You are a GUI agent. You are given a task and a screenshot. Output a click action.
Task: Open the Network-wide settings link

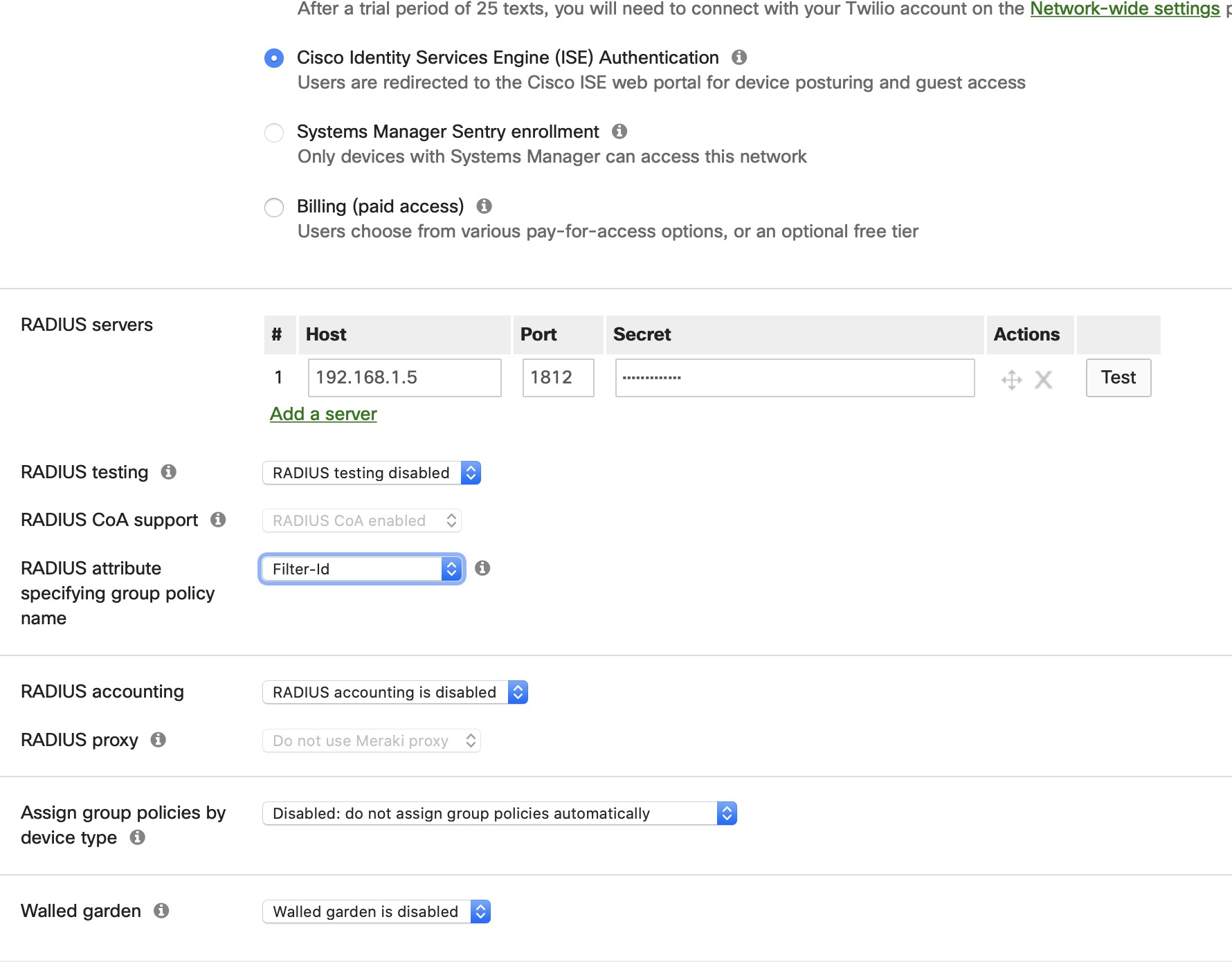pyautogui.click(x=1121, y=9)
